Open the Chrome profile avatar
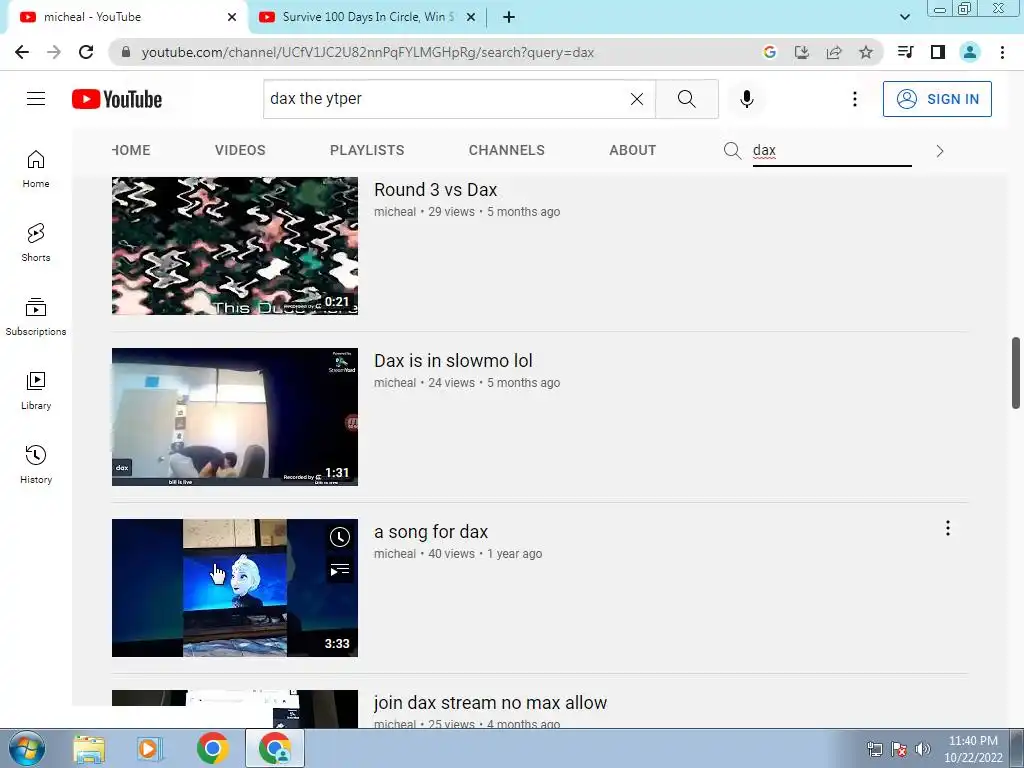 tap(970, 52)
